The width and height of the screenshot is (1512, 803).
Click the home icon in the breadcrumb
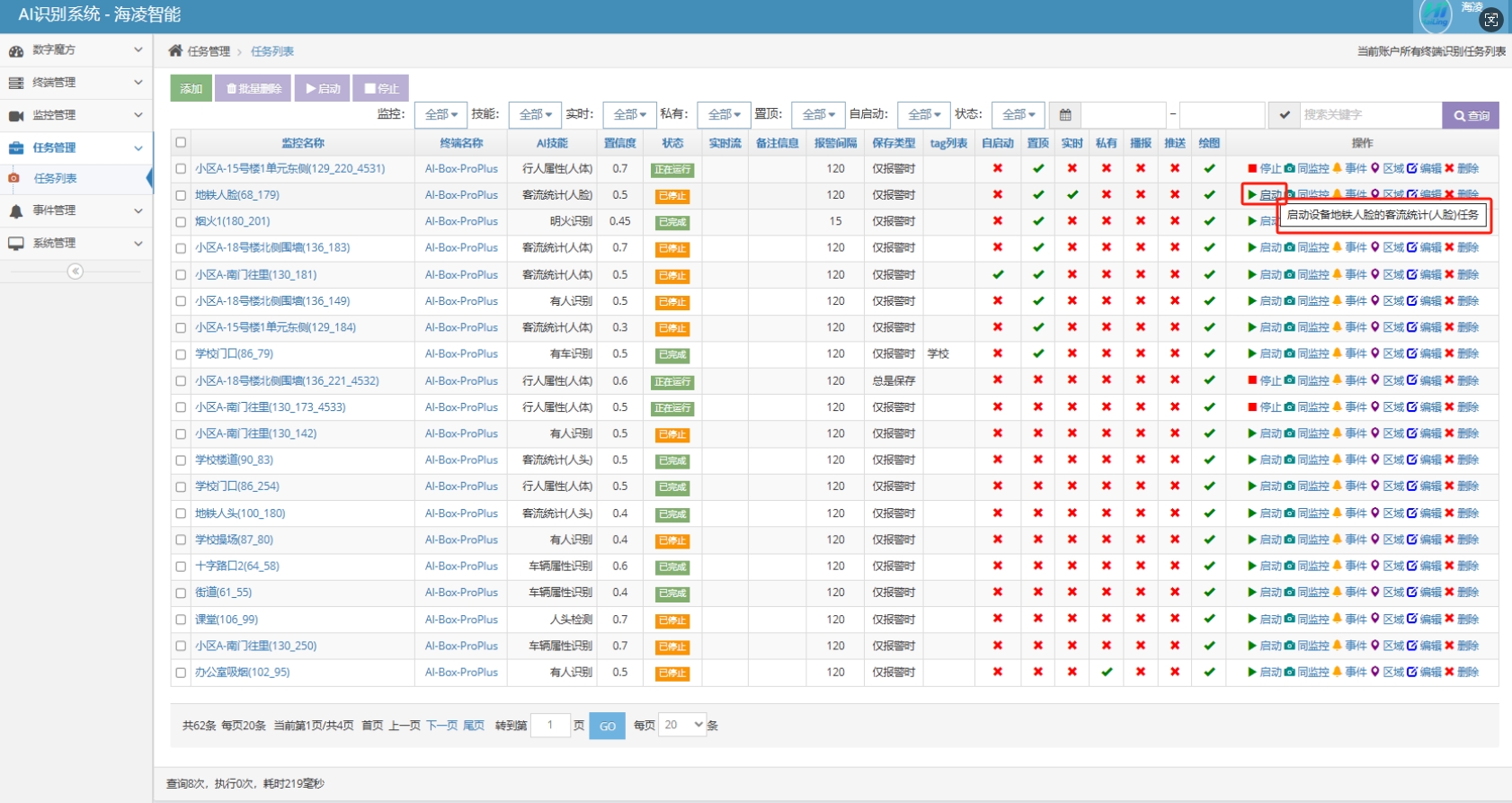click(175, 50)
